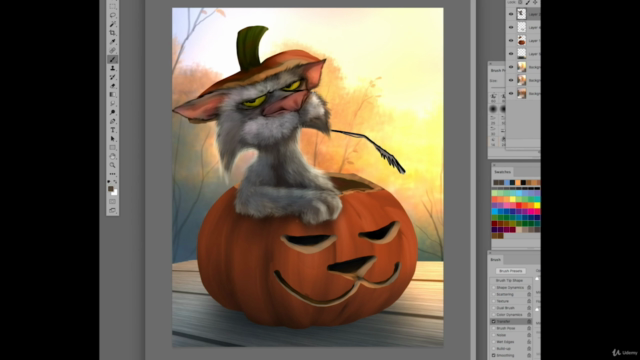Close the Brush panel with its x
Screen dimensions: 640x360
click(490, 253)
